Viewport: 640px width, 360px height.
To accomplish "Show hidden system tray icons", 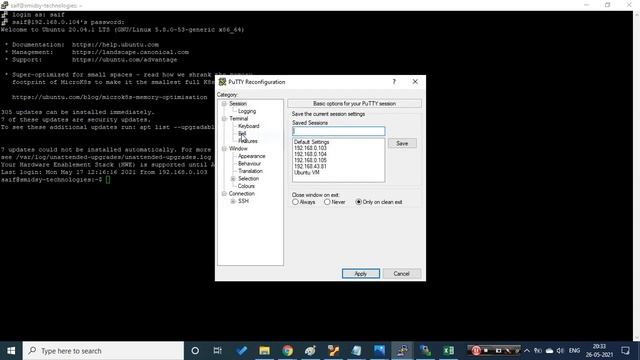I will click(527, 351).
